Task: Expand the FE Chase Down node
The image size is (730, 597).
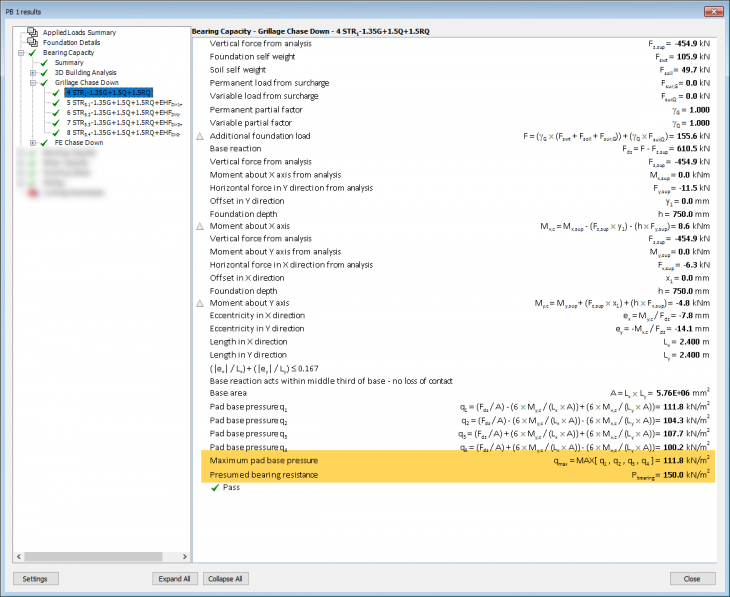Action: coord(33,143)
